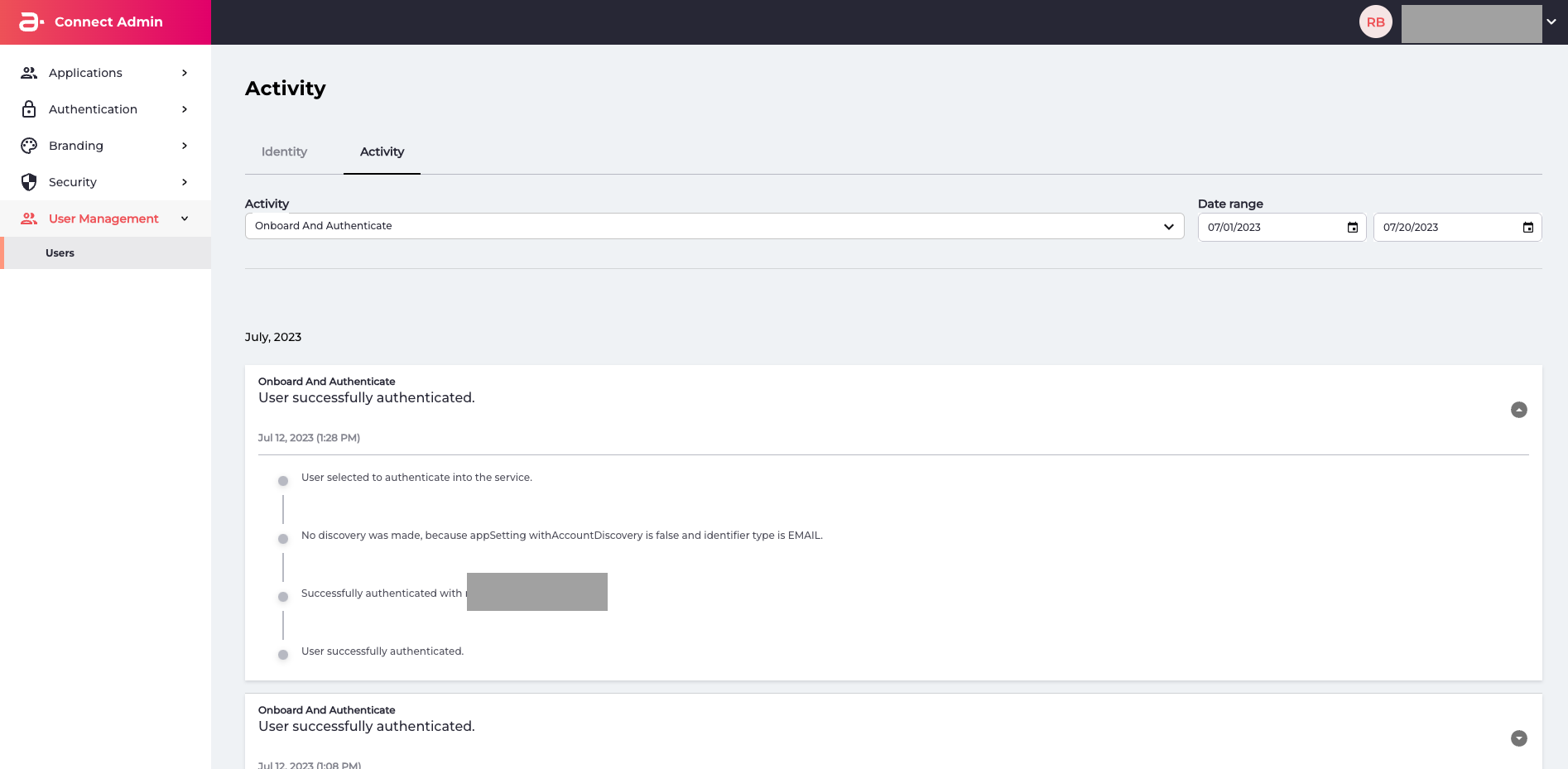Expand the Branding menu chevron
1568x769 pixels.
(185, 146)
